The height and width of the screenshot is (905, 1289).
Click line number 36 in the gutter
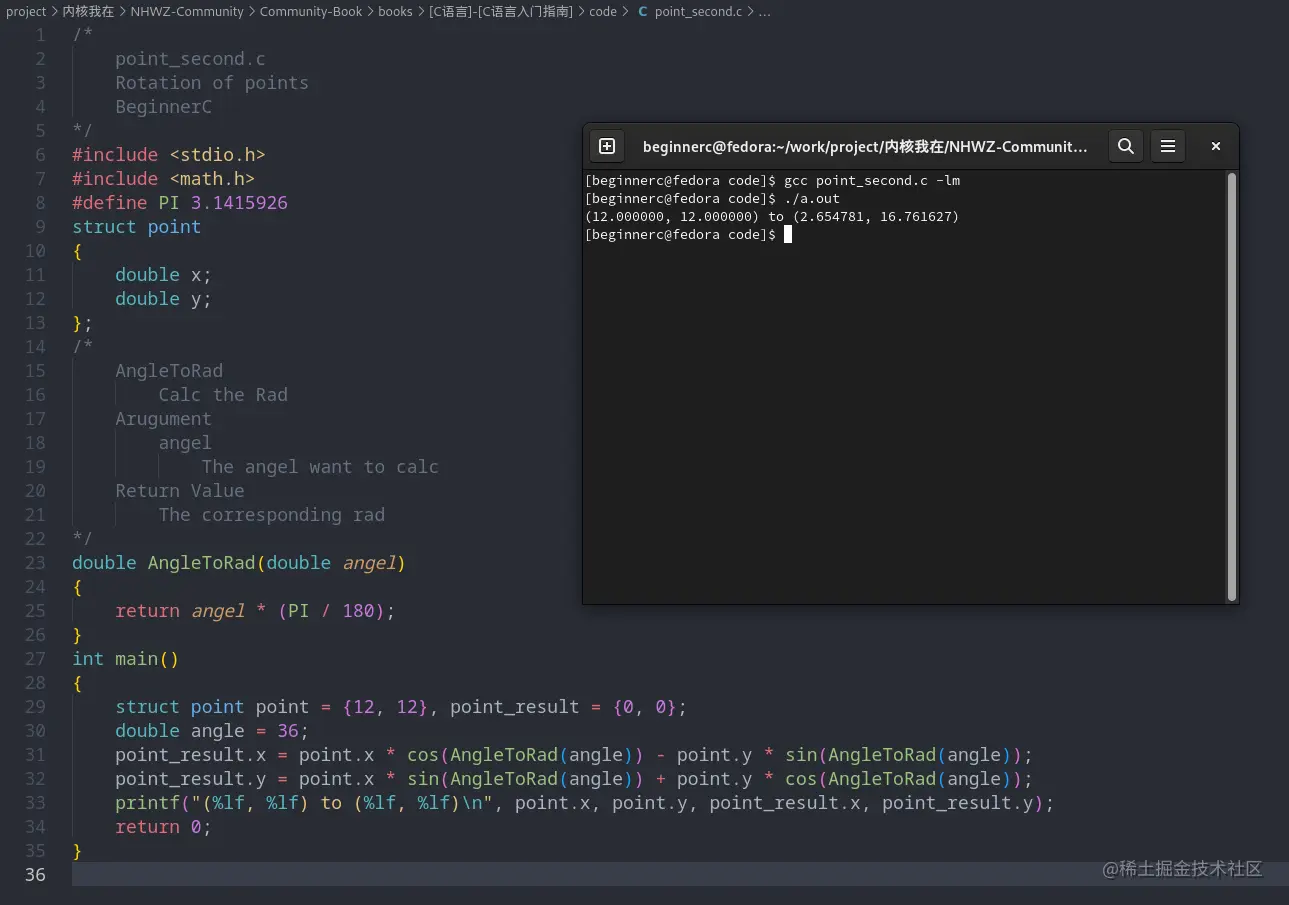35,875
